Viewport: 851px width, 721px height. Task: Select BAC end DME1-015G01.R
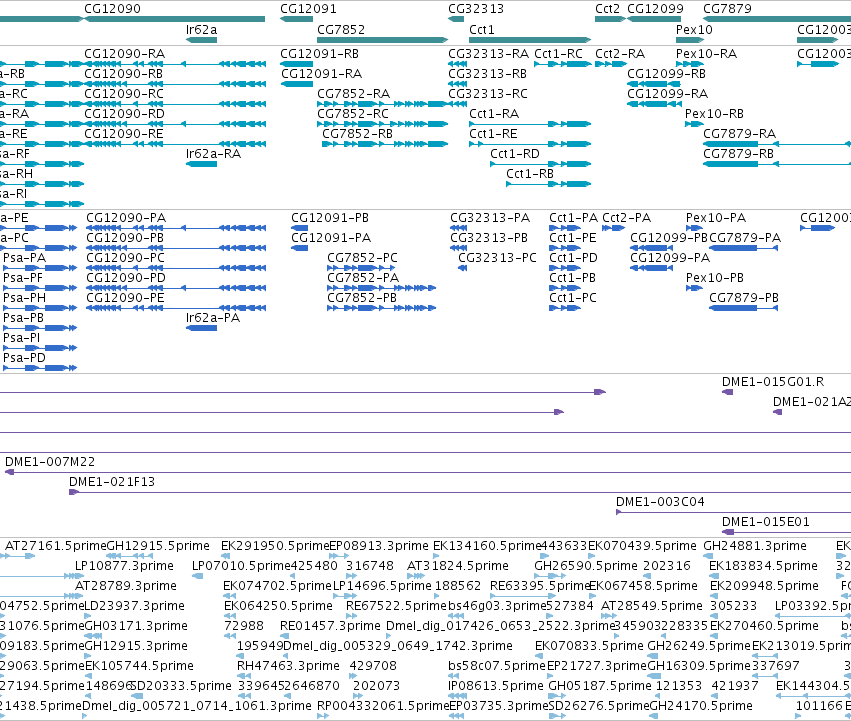(727, 392)
